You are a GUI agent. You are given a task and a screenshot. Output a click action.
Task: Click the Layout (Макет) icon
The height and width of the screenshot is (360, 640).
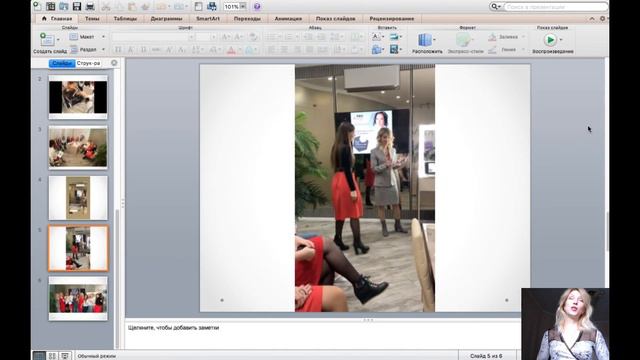pyautogui.click(x=74, y=37)
